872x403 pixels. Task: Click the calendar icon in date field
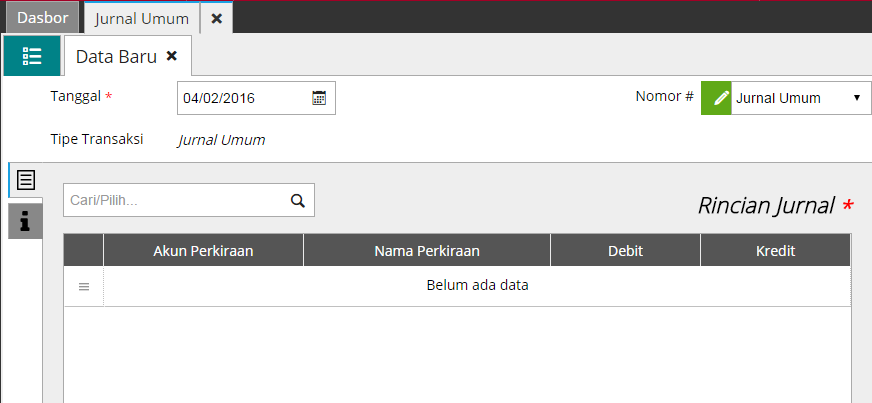[319, 98]
